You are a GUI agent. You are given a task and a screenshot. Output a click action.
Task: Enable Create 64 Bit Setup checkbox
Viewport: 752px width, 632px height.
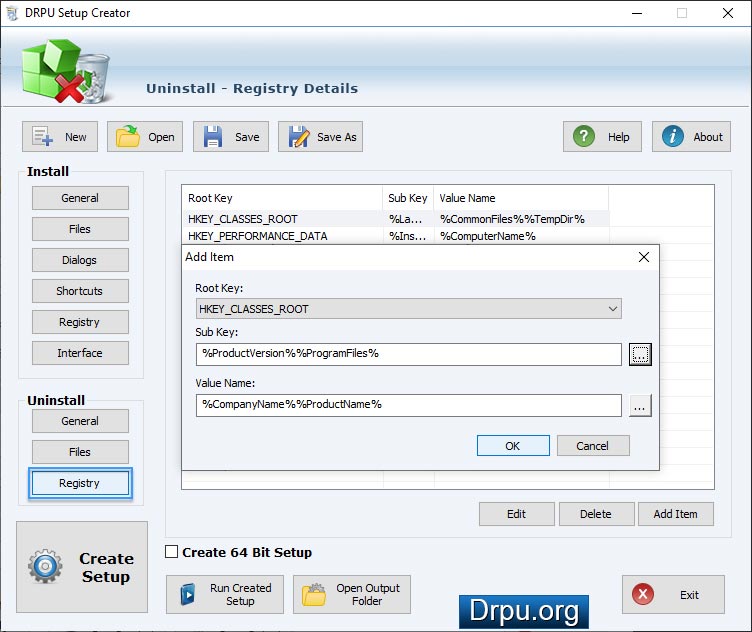[171, 552]
